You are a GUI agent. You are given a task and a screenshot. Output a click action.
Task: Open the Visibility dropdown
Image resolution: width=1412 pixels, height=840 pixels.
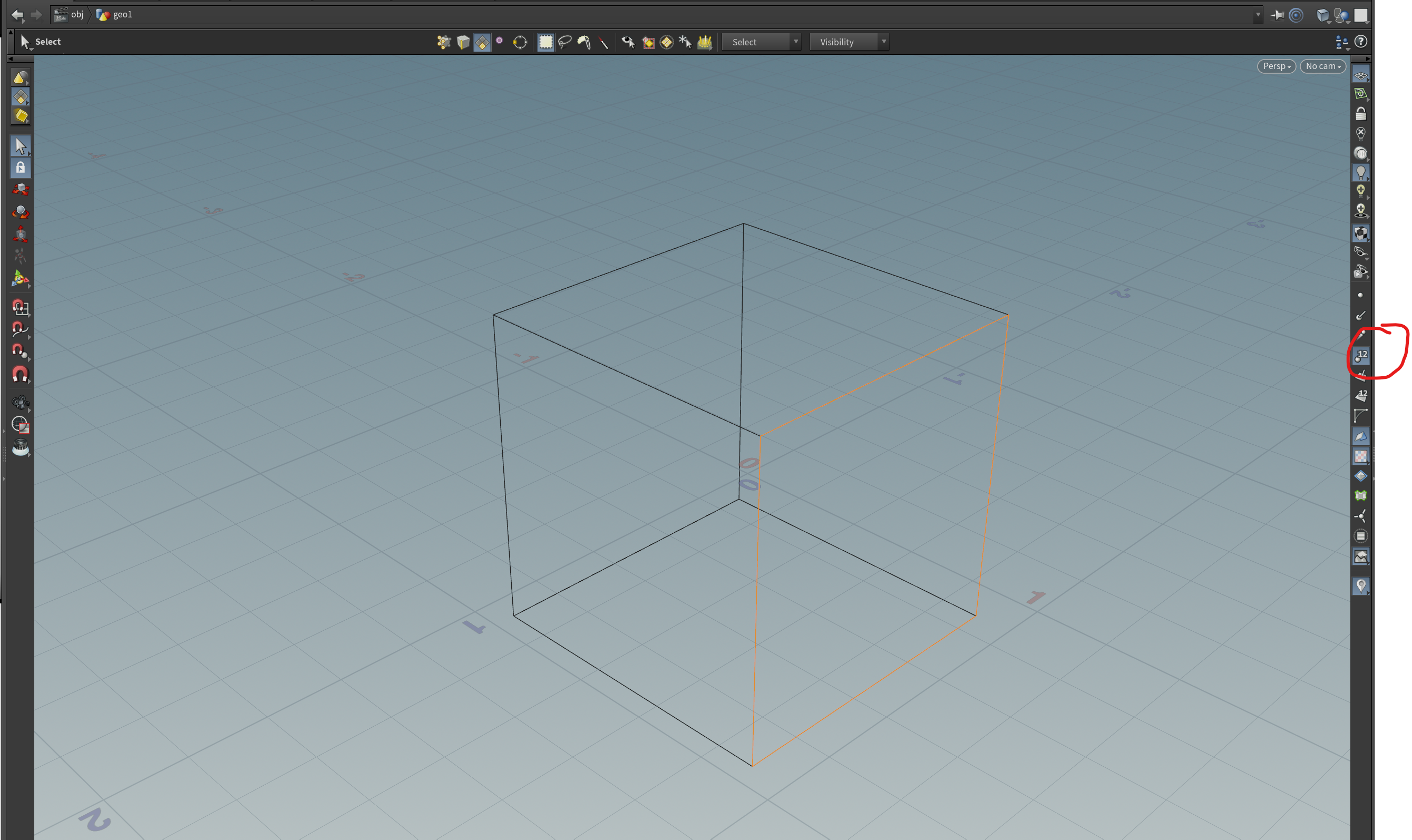click(849, 42)
